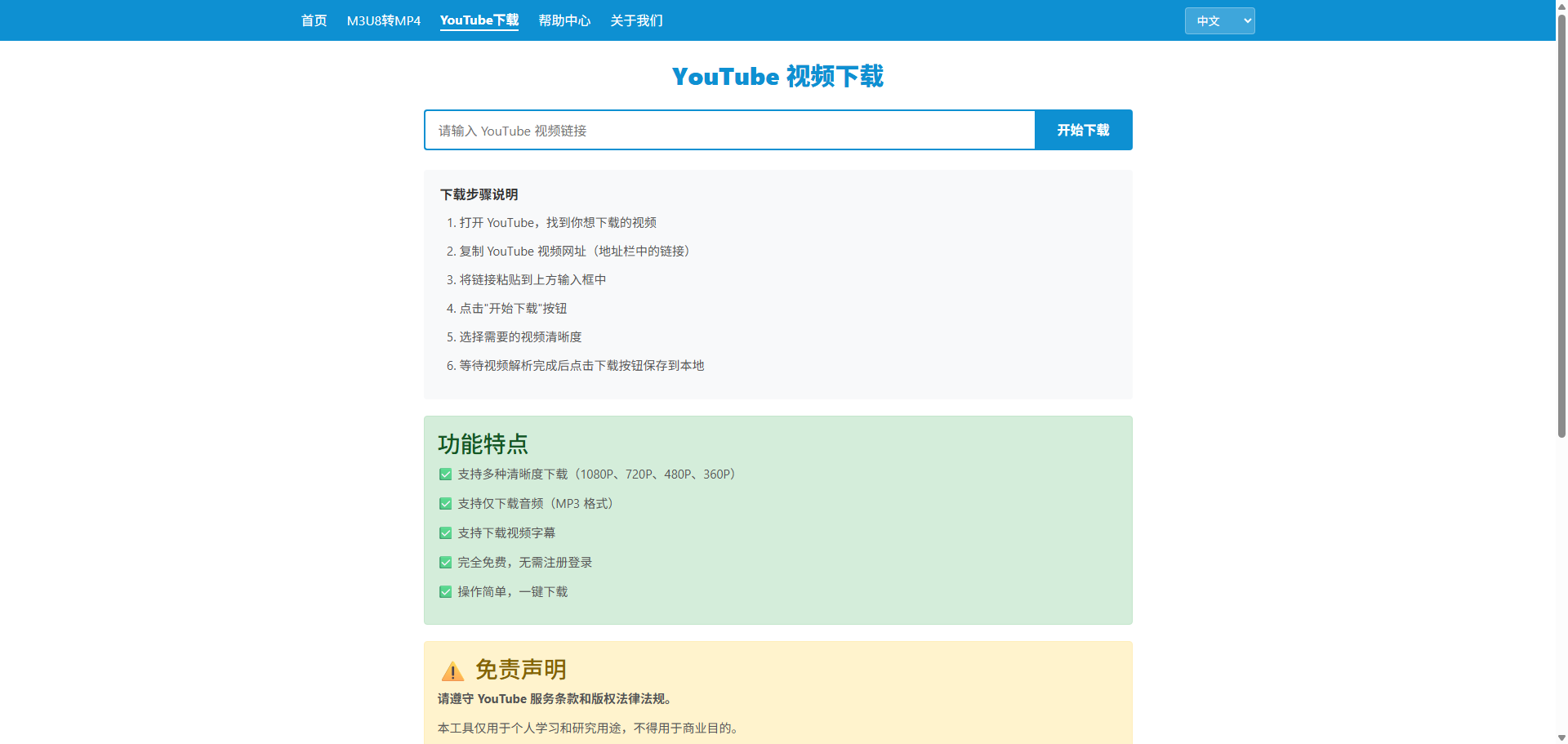Navigate to 关于我们
The width and height of the screenshot is (1568, 744).
tap(636, 20)
